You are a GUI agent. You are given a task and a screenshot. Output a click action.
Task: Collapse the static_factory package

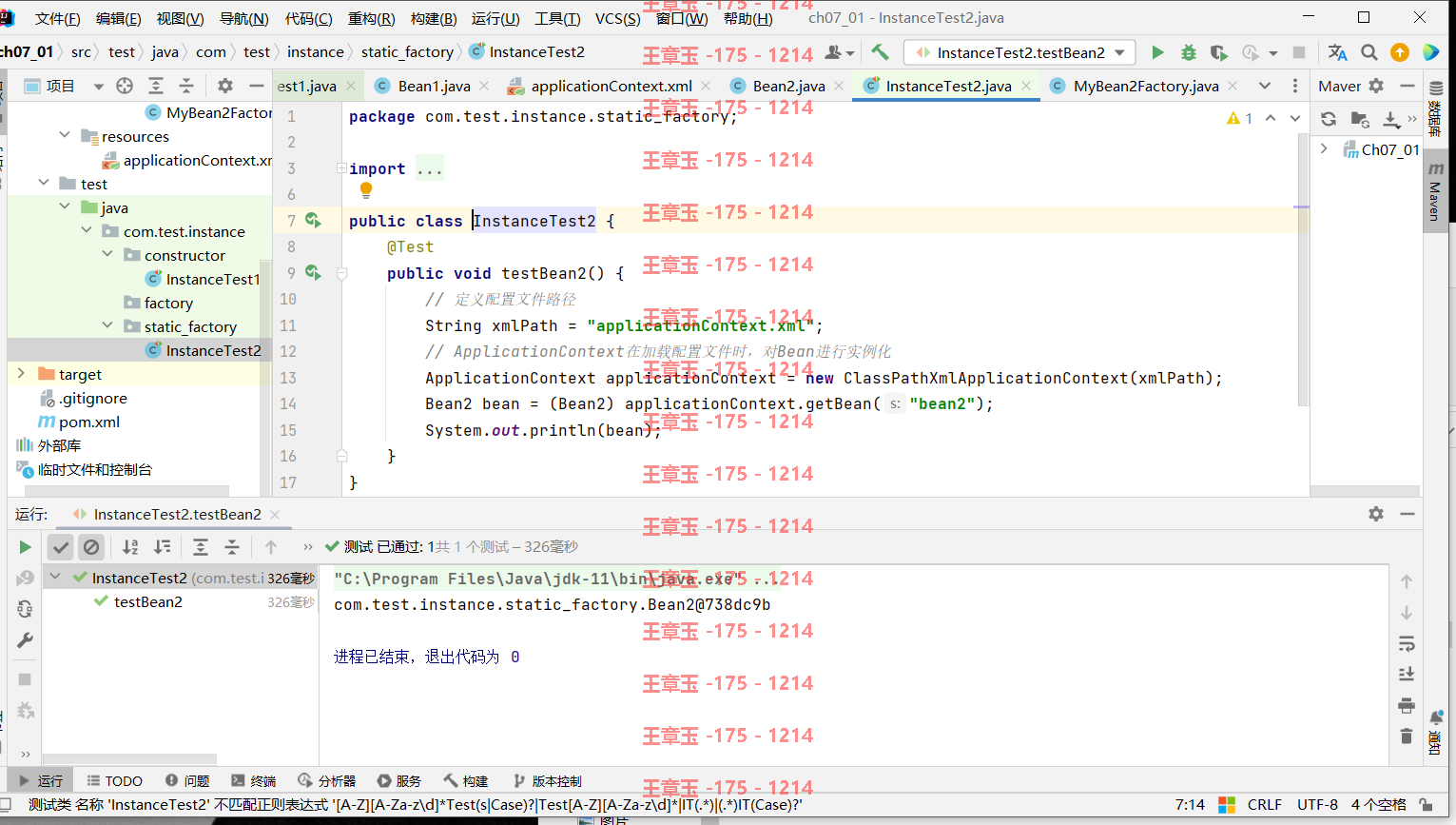pos(107,325)
